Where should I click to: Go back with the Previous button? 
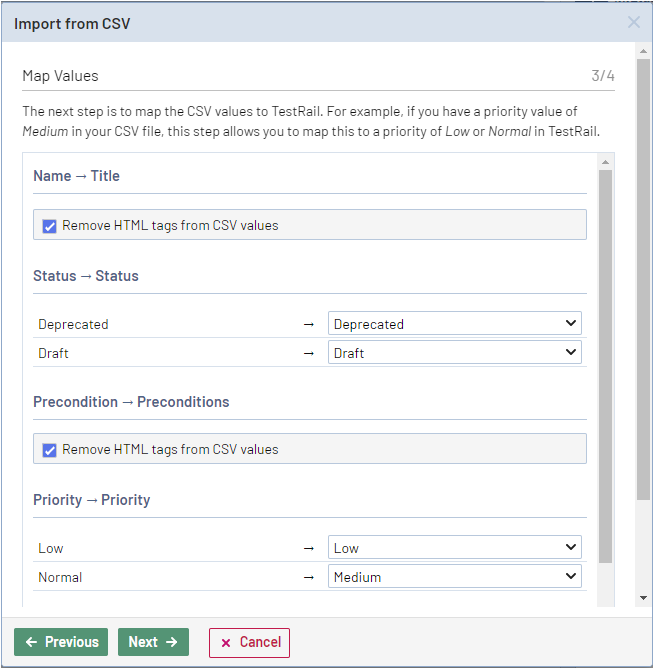pyautogui.click(x=62, y=642)
